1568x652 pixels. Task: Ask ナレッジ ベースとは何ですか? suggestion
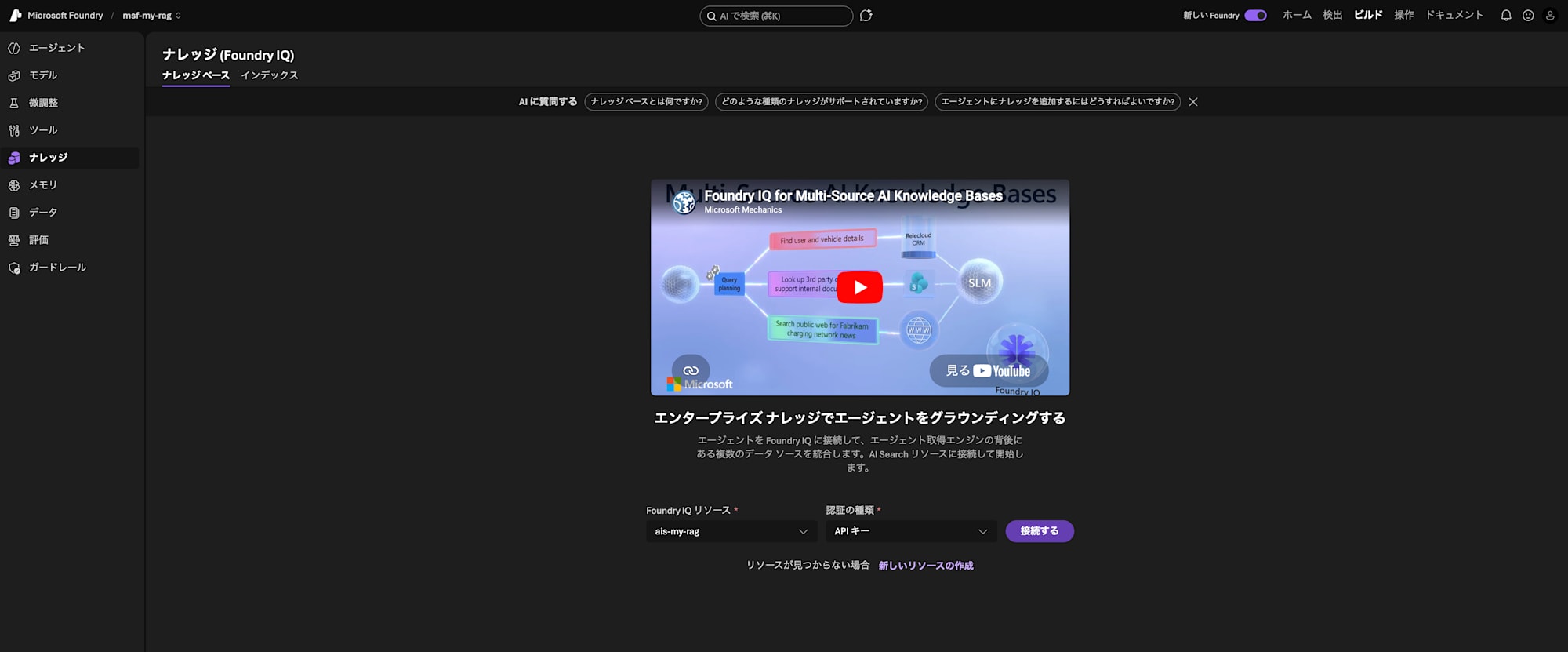tap(647, 102)
